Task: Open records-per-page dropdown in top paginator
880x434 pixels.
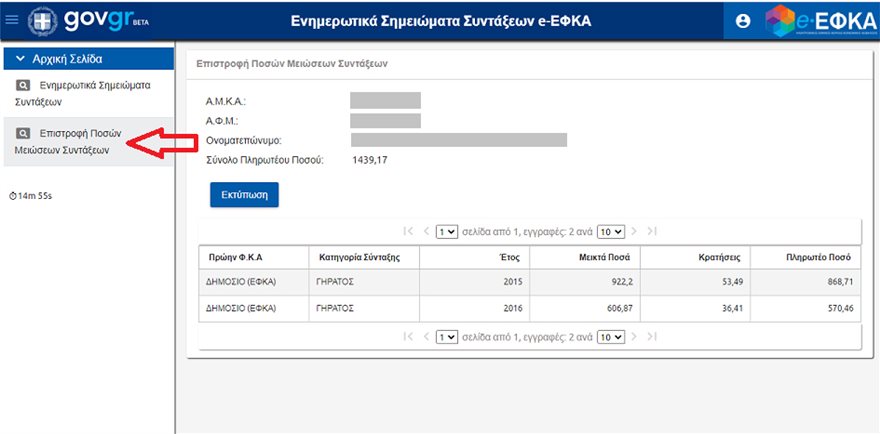Action: point(610,231)
